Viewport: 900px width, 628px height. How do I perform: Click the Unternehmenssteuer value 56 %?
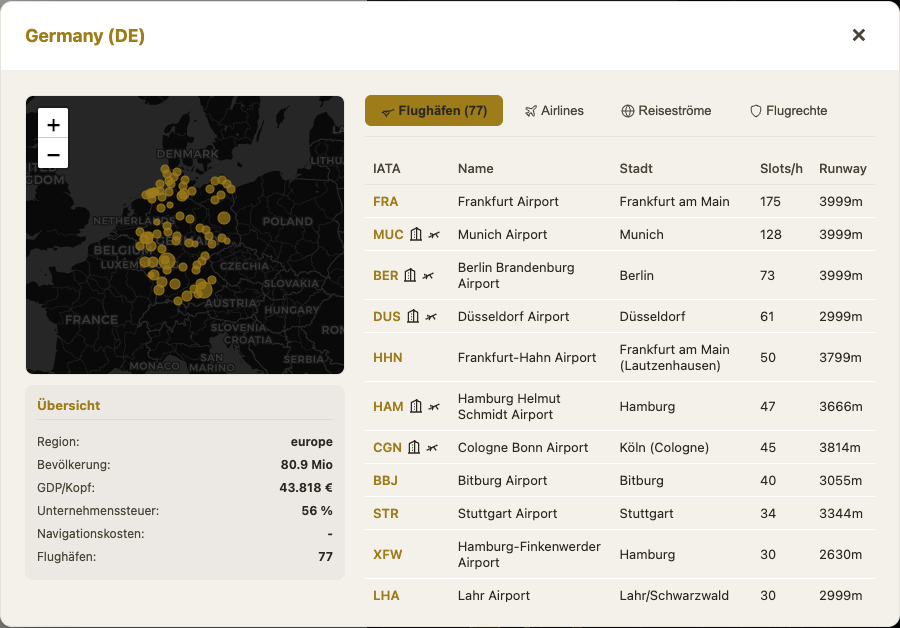click(x=317, y=510)
